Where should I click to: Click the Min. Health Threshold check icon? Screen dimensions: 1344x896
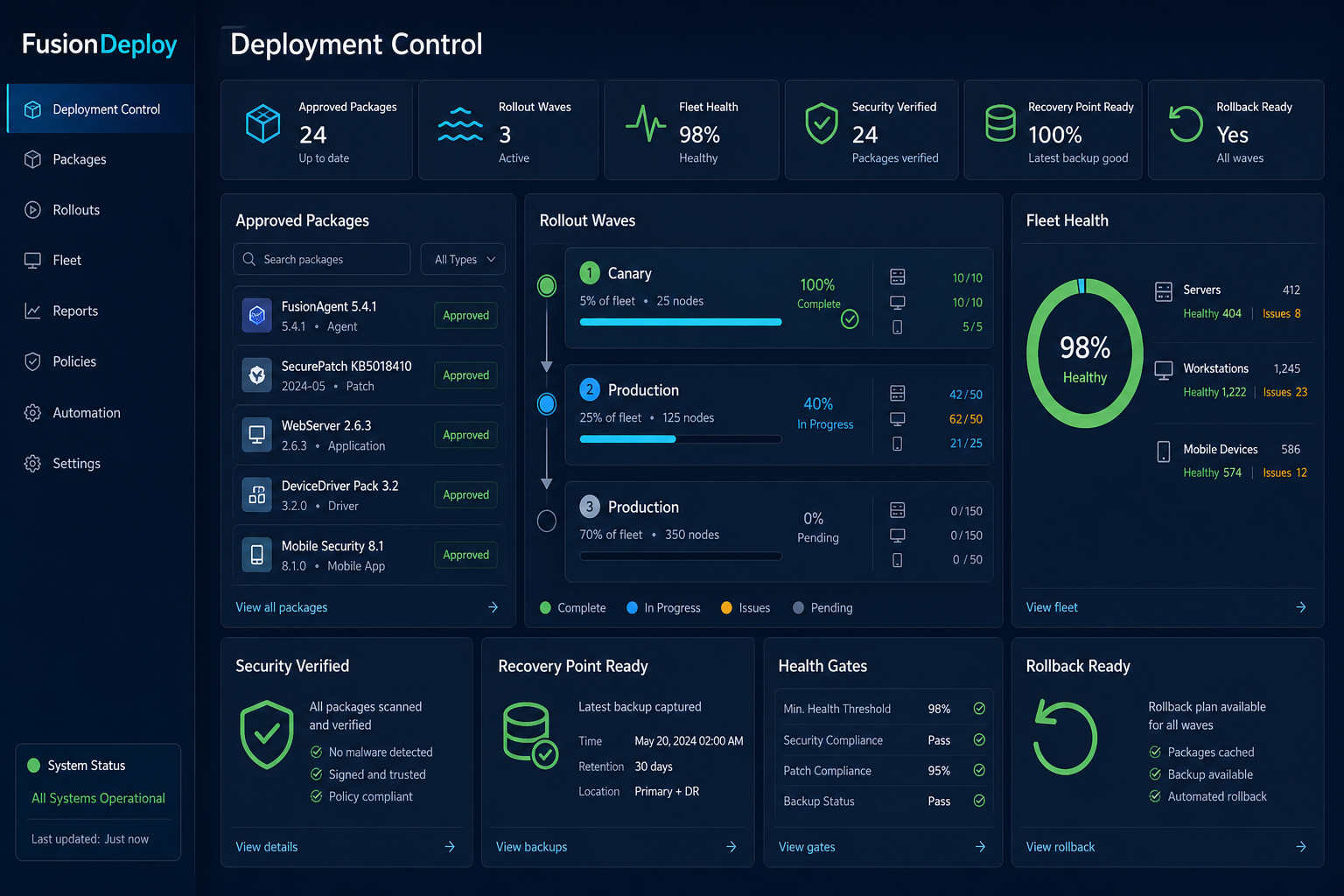tap(979, 709)
